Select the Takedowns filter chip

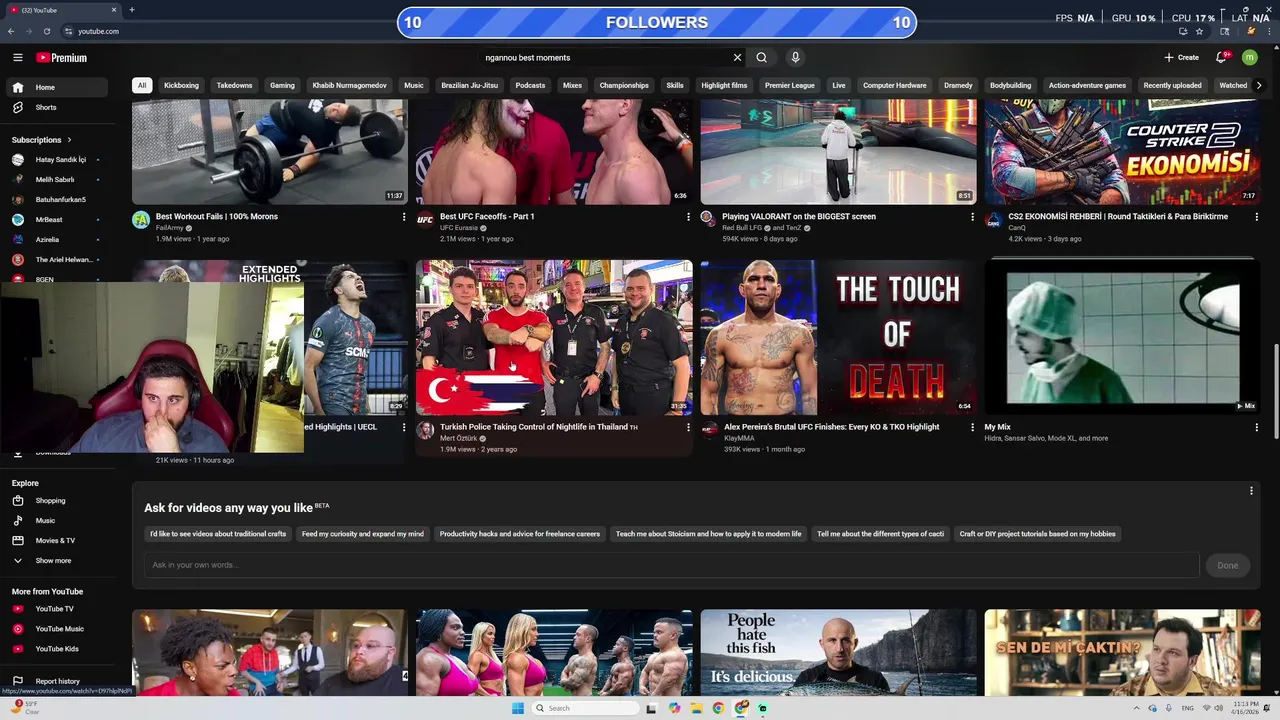click(x=234, y=86)
